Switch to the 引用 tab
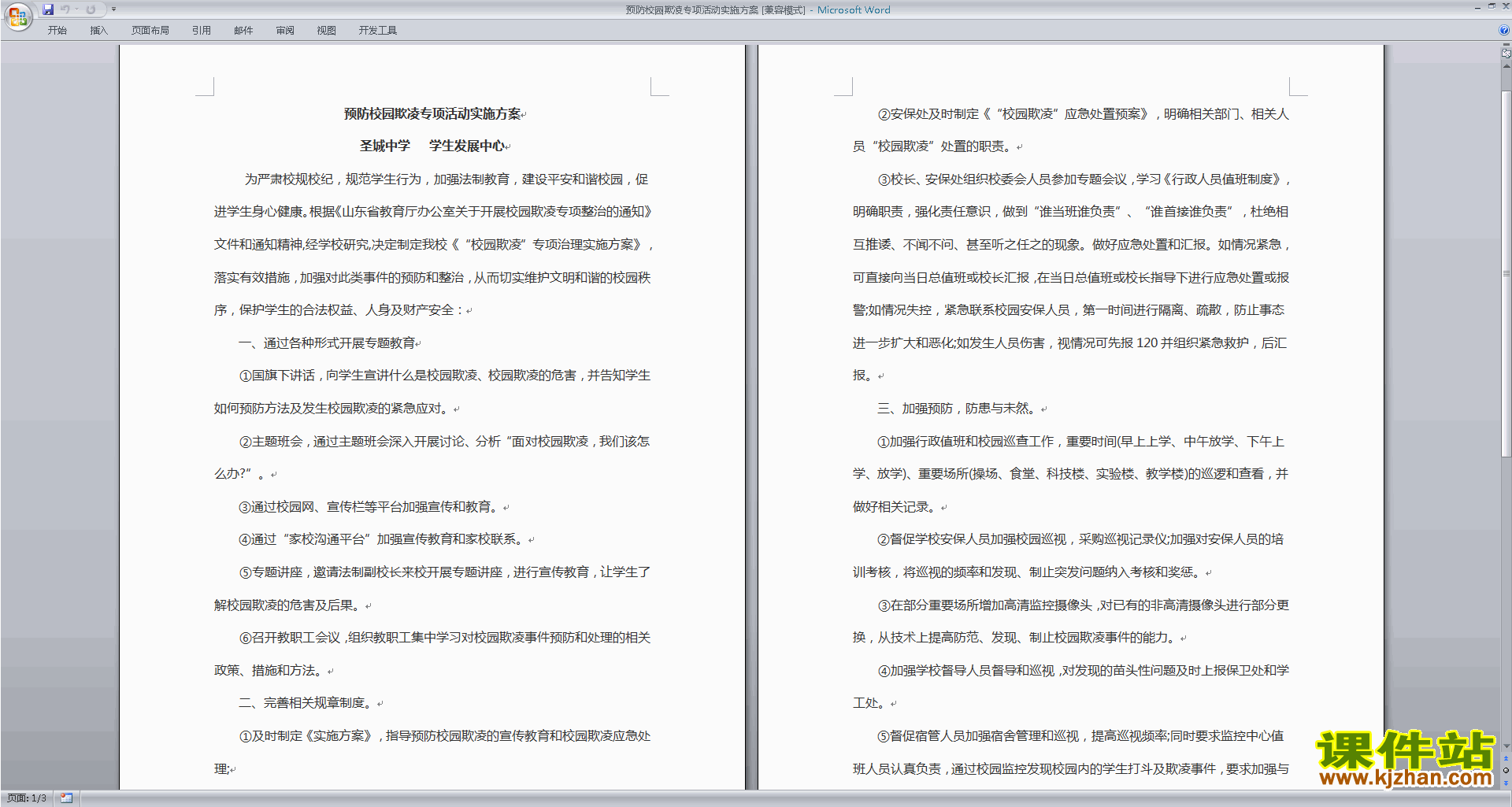This screenshot has height=807, width=1512. point(202,31)
